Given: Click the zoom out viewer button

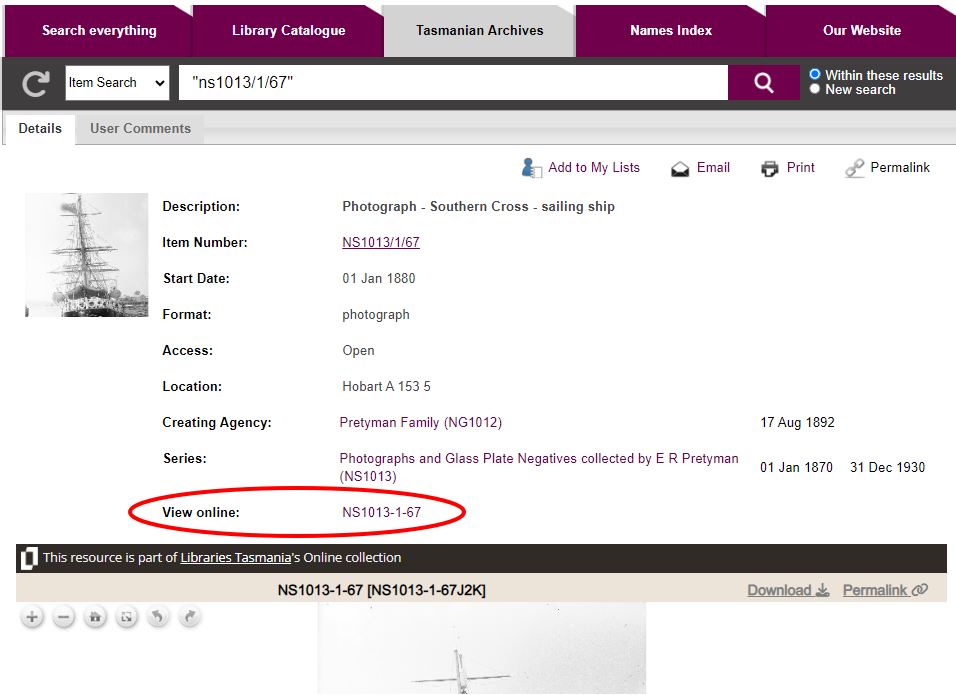Looking at the screenshot, I should [64, 617].
